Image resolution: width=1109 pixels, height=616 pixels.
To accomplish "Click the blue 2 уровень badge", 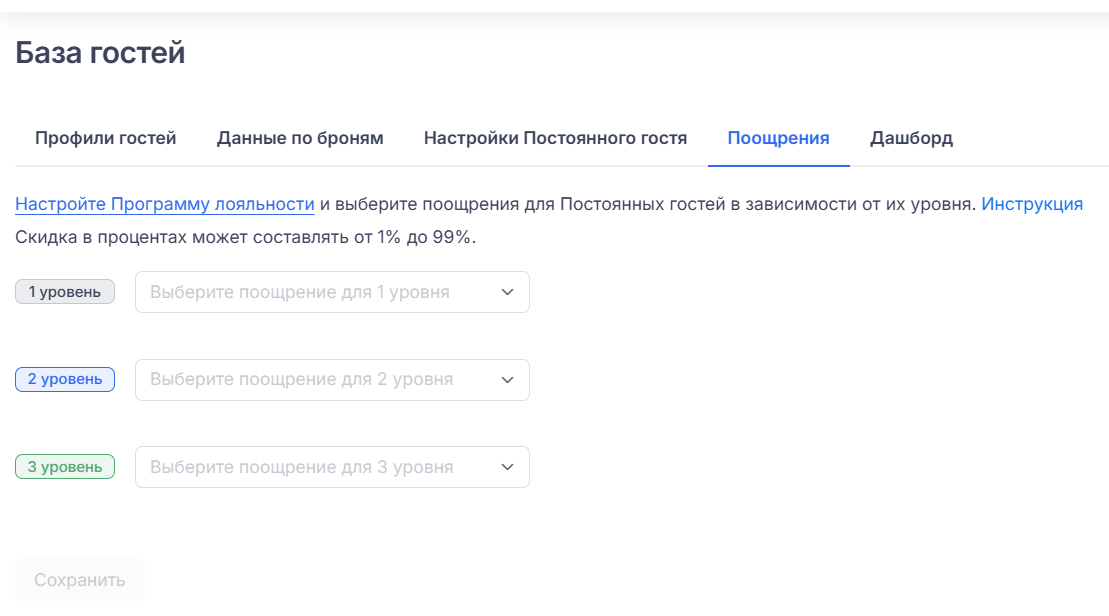I will pos(65,380).
